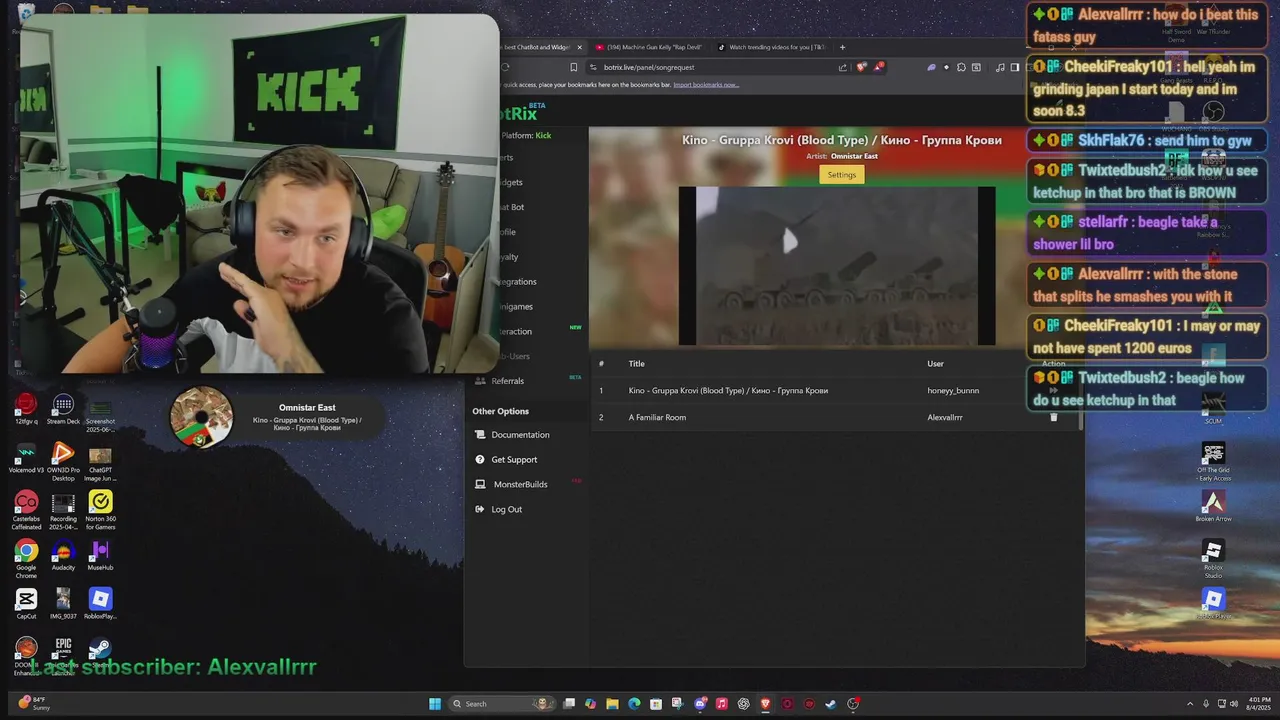This screenshot has height=720, width=1280.
Task: Open the Roblox Studio desktop icon
Action: (1213, 559)
